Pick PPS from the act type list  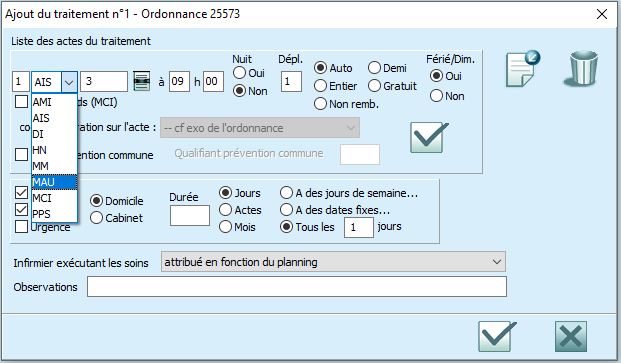click(54, 214)
